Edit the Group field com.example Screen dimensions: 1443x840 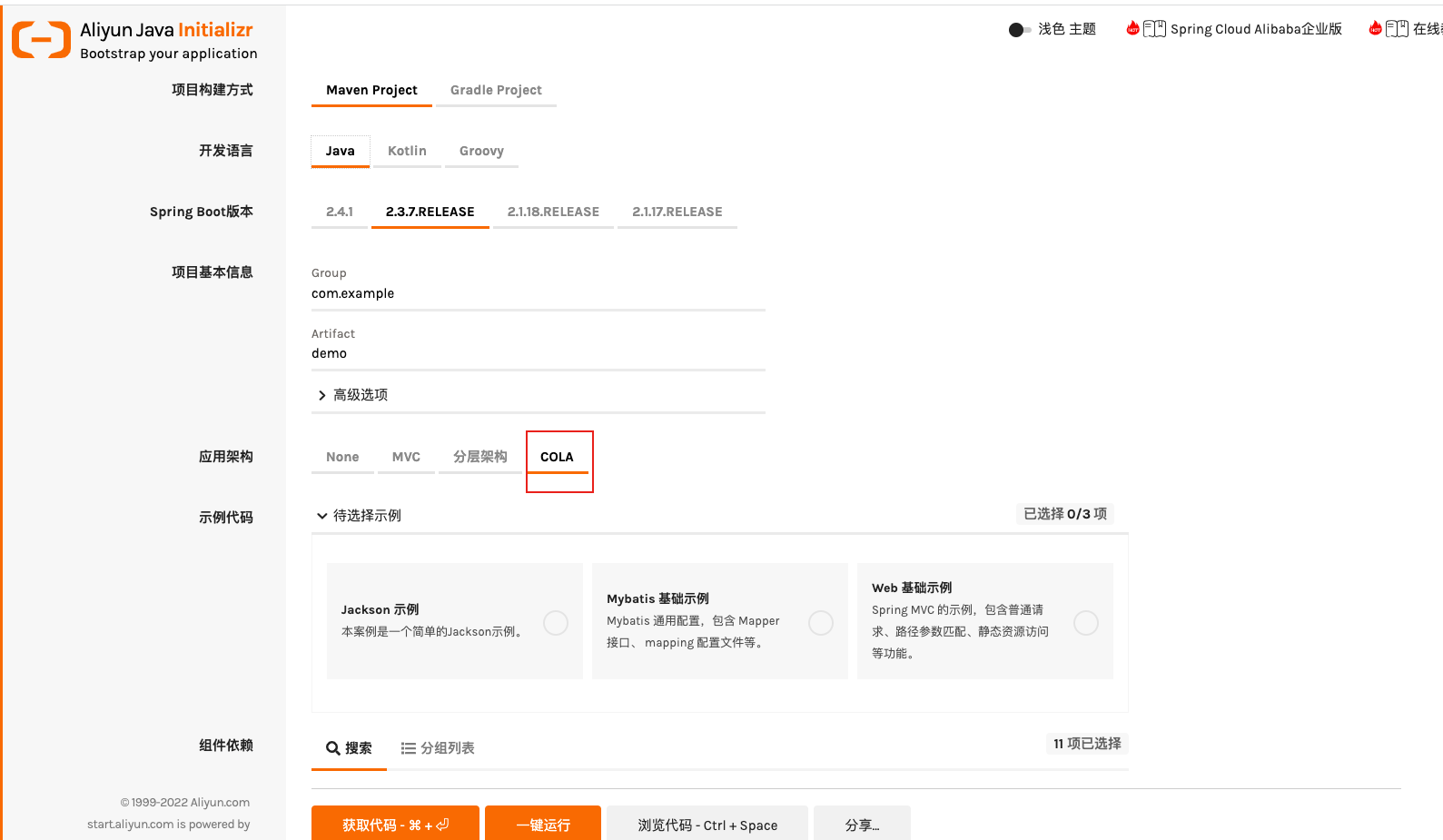point(539,293)
